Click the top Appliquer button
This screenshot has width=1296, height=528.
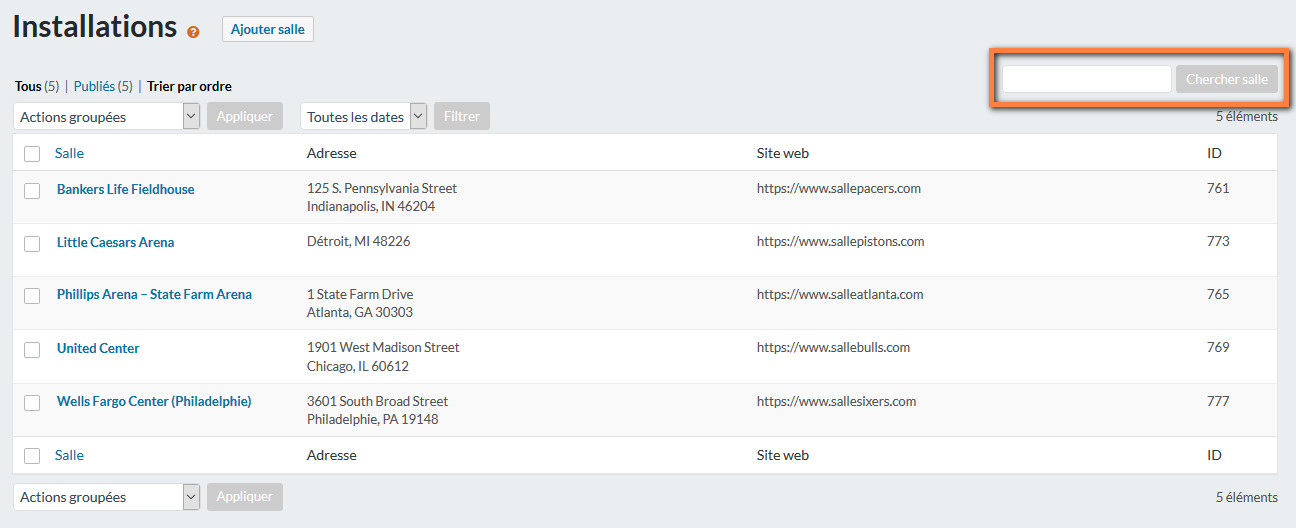(245, 116)
